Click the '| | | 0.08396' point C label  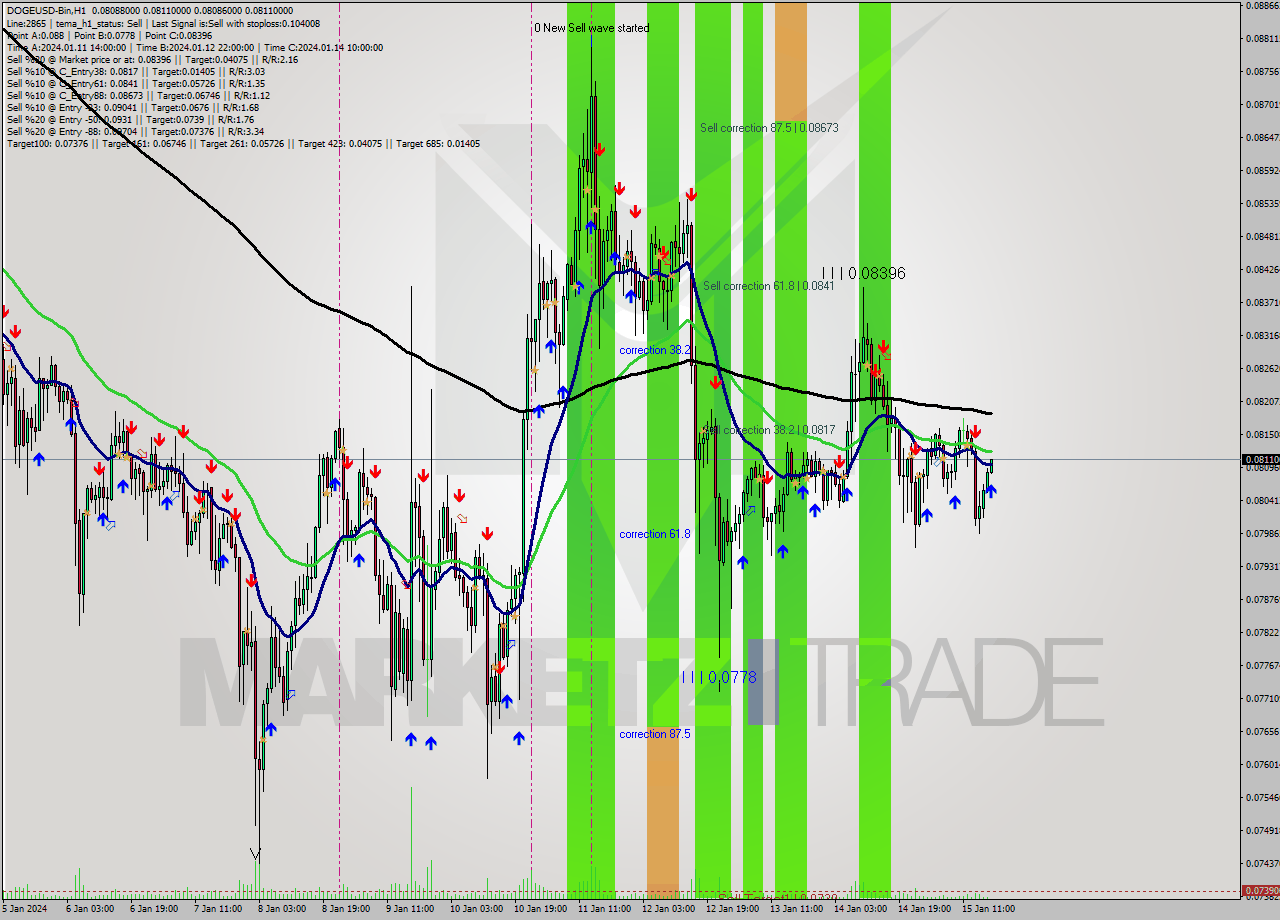coord(864,273)
